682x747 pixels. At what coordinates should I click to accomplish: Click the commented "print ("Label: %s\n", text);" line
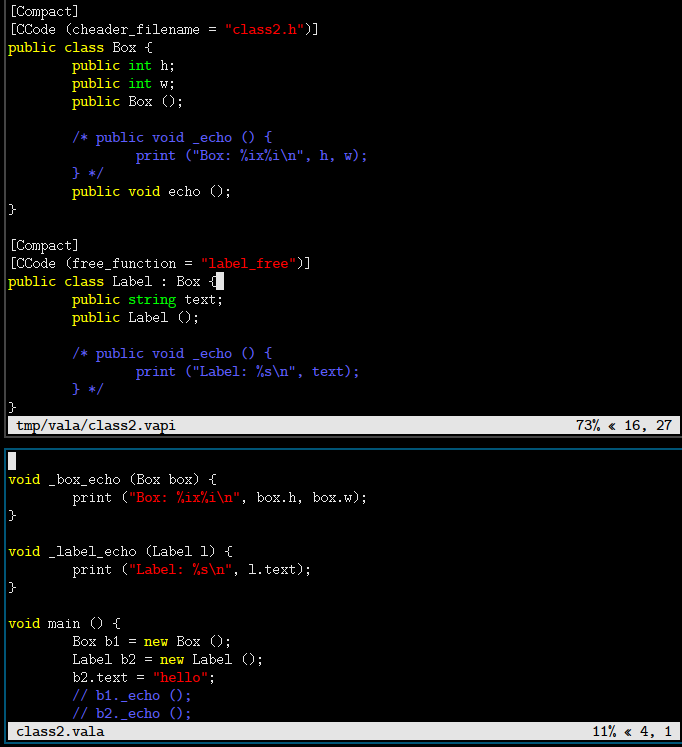pos(248,372)
